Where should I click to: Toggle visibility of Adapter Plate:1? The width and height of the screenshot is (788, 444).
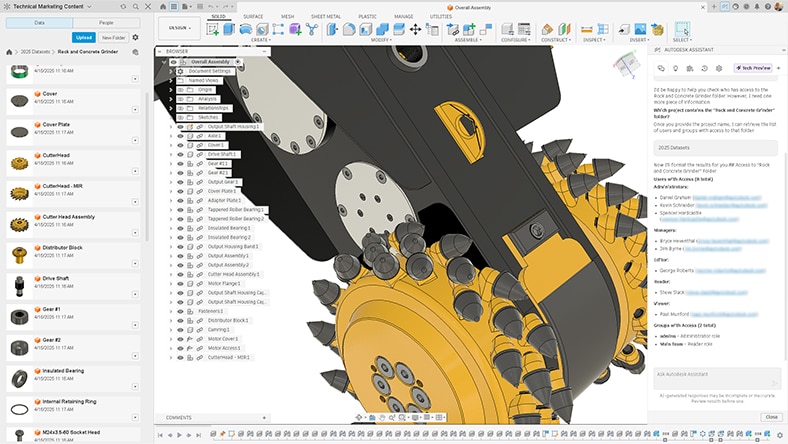click(x=180, y=201)
